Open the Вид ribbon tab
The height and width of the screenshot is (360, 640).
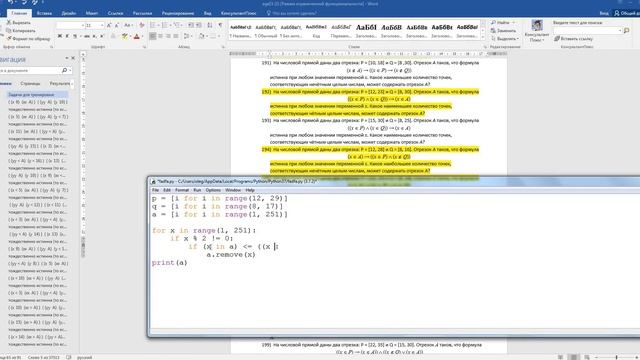pyautogui.click(x=208, y=13)
